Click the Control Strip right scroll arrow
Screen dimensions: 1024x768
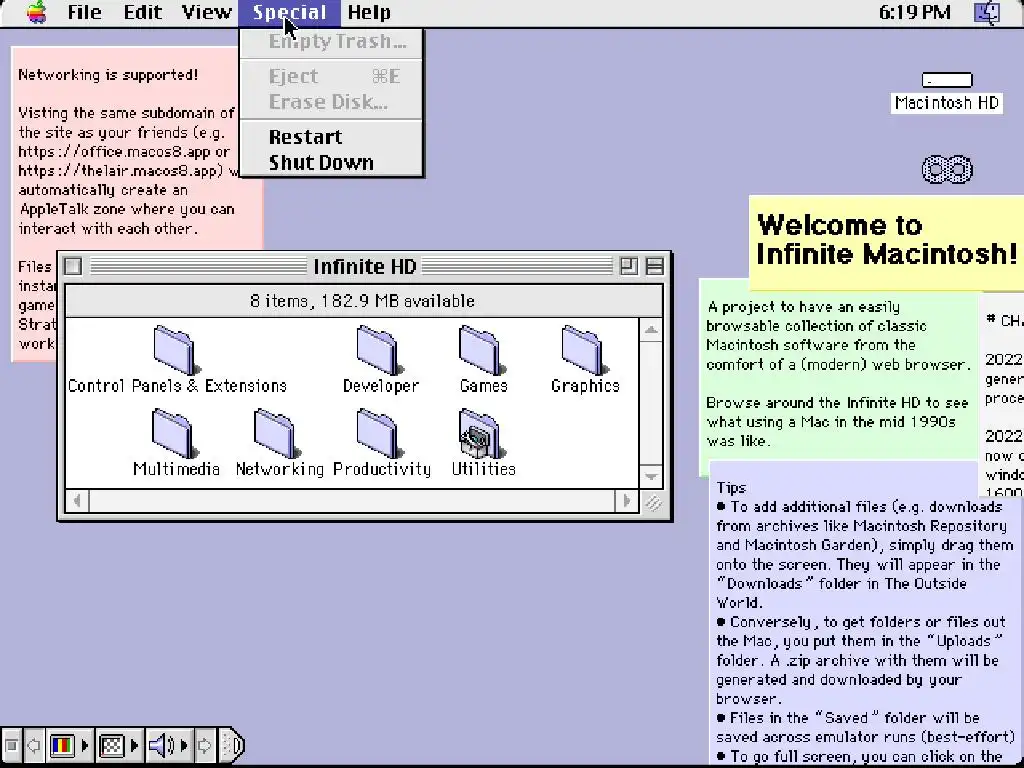pyautogui.click(x=204, y=745)
